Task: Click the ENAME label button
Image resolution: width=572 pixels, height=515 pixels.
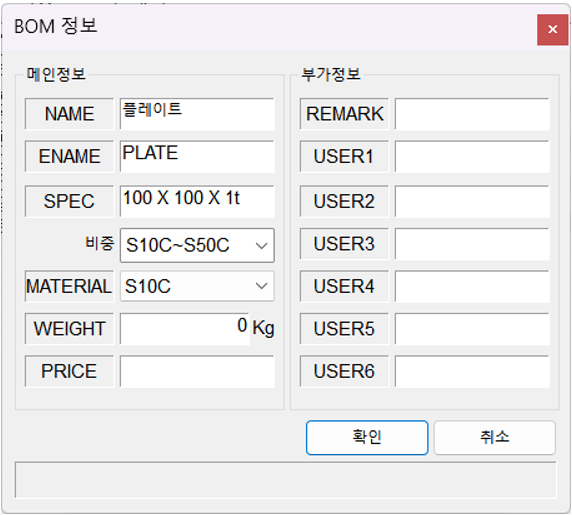Action: click(69, 156)
